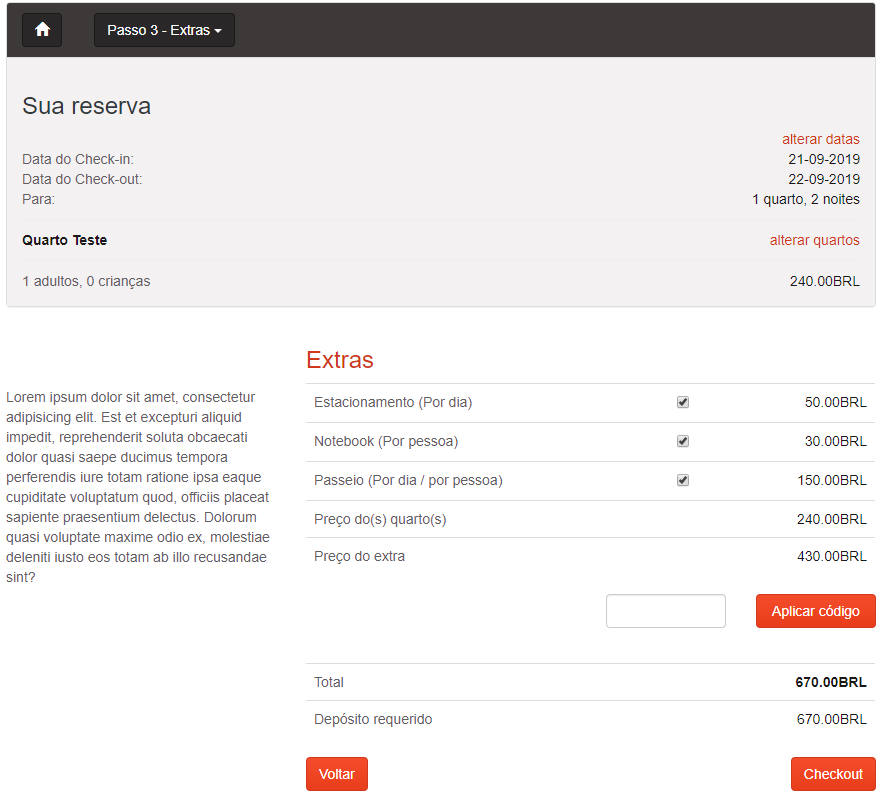Uncheck the Estacionamento extra checkbox
This screenshot has width=880, height=805.
pos(683,402)
